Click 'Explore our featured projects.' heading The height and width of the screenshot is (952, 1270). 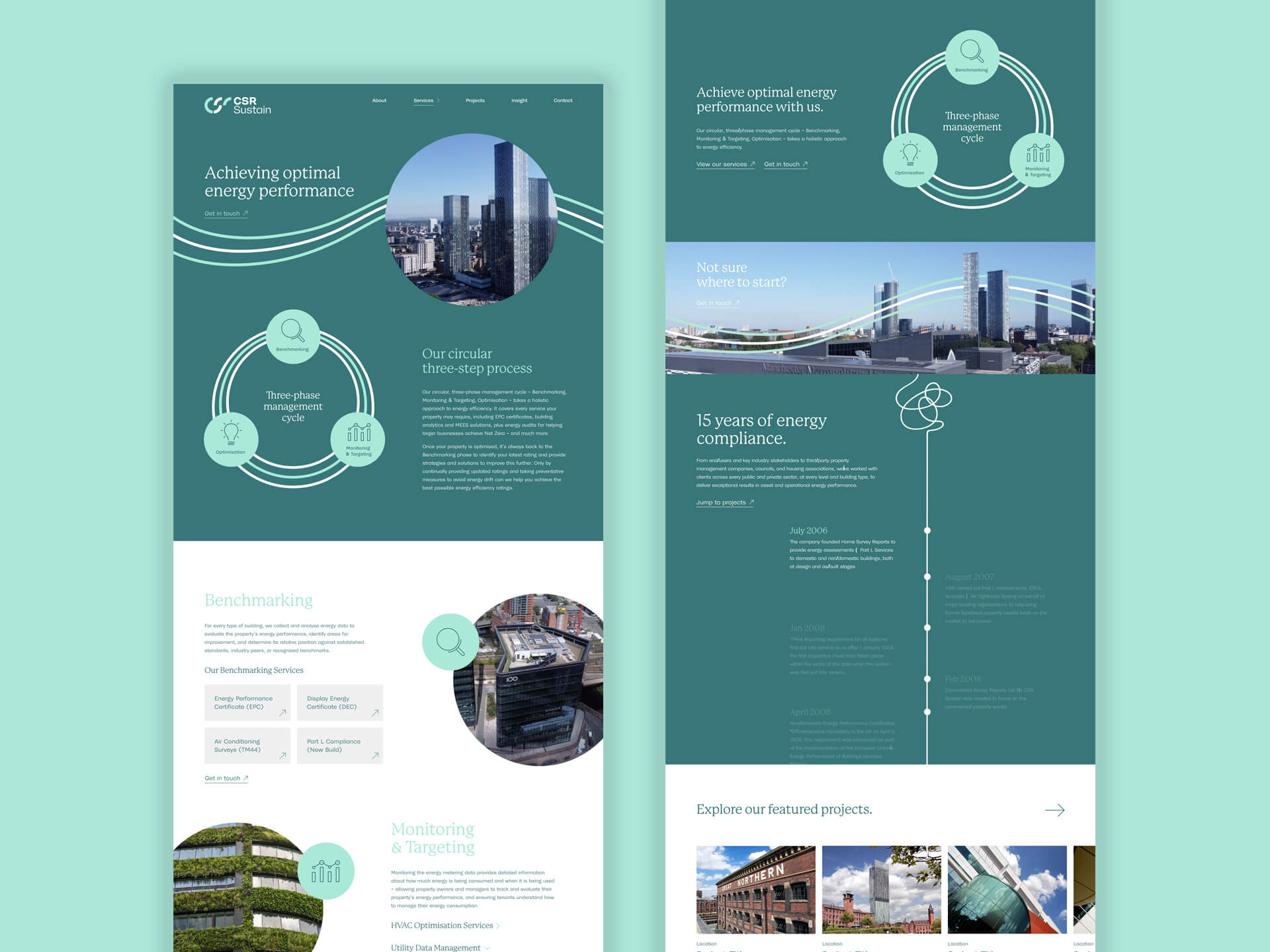[x=784, y=809]
